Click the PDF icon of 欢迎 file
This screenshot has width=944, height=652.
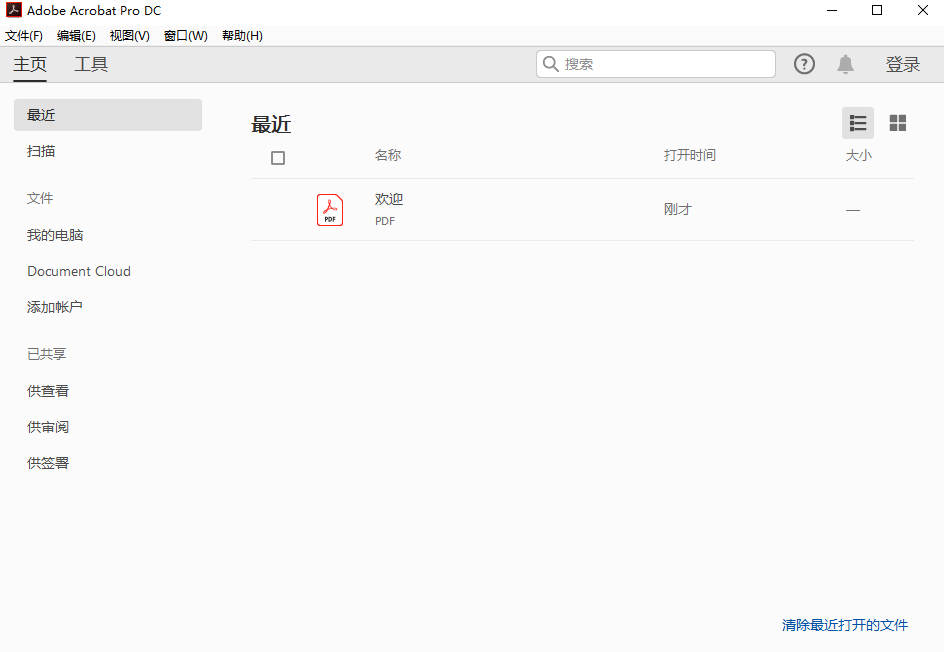(330, 209)
